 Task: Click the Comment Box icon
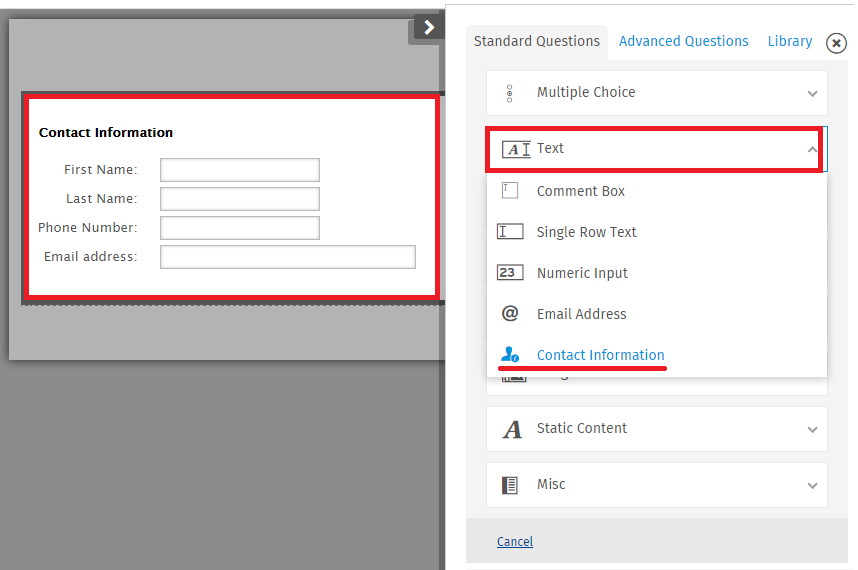click(x=510, y=191)
